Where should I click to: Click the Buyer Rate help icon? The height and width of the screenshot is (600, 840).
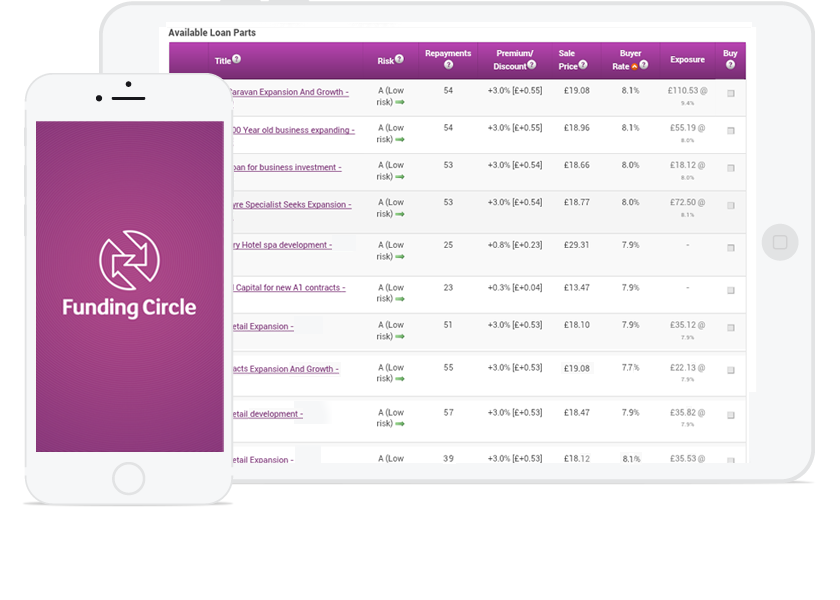tap(644, 65)
